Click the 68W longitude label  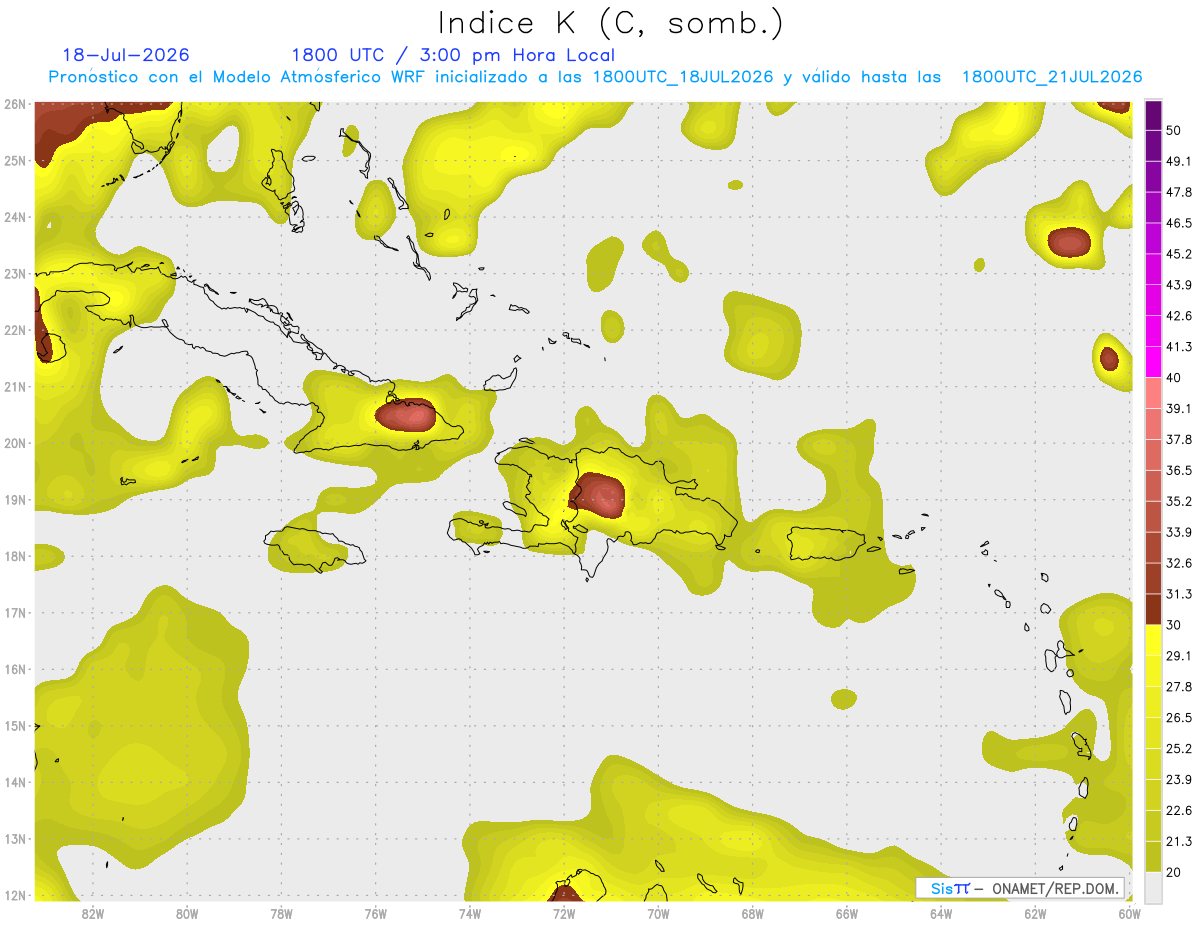[x=752, y=913]
